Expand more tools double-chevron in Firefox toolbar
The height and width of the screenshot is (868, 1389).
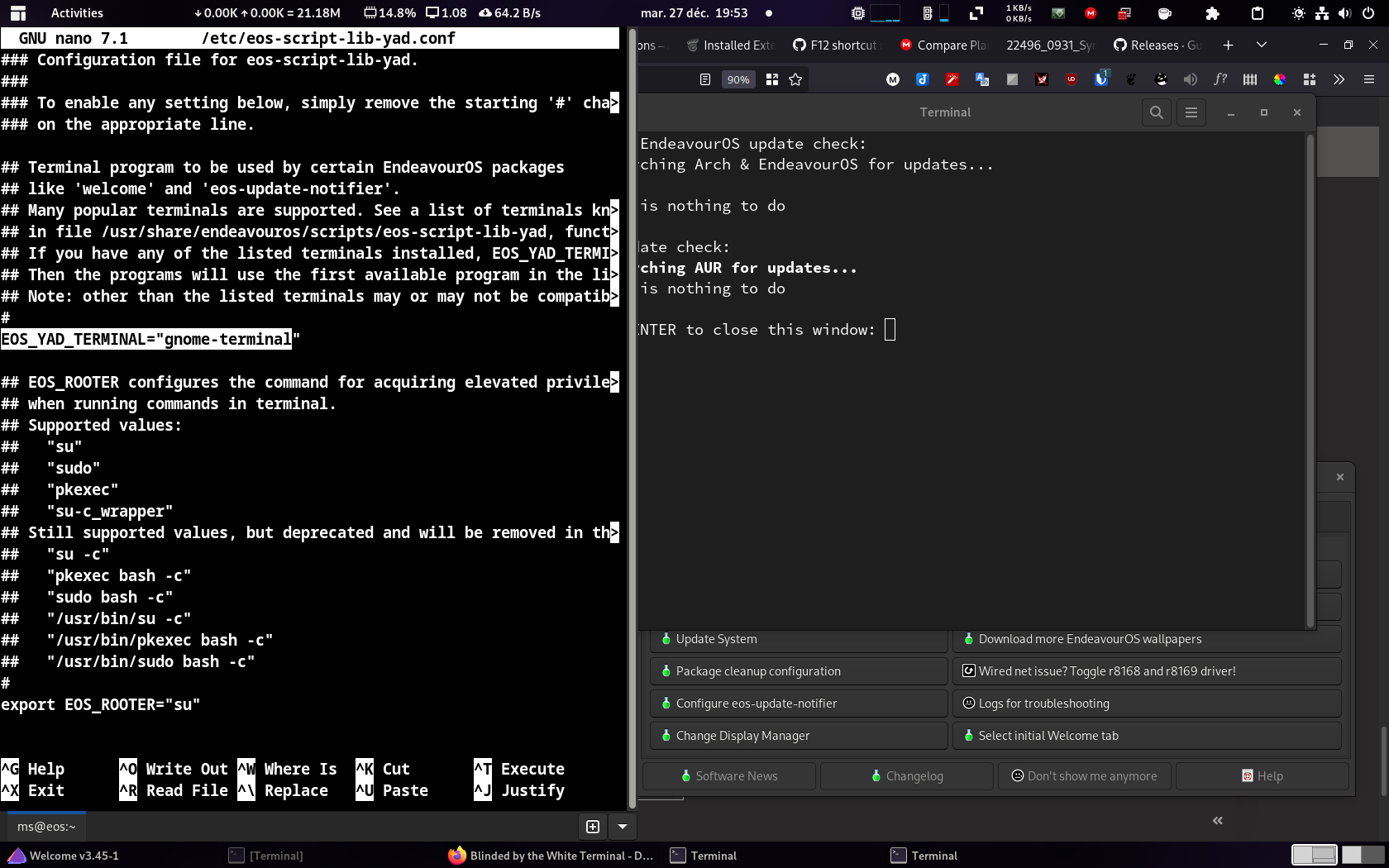[x=1339, y=79]
